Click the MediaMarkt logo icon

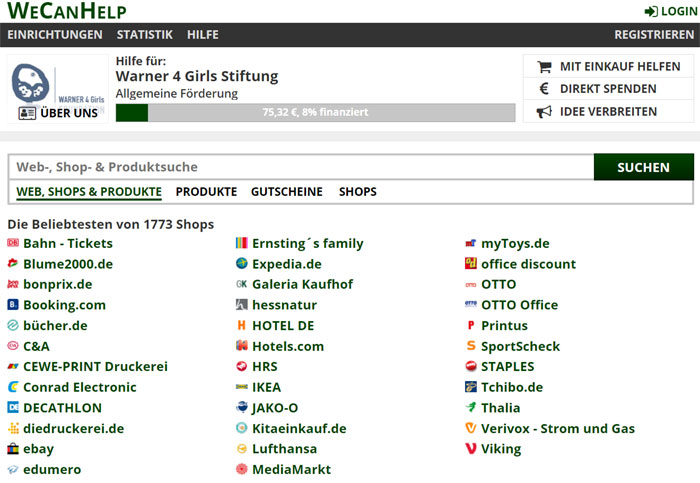point(241,469)
